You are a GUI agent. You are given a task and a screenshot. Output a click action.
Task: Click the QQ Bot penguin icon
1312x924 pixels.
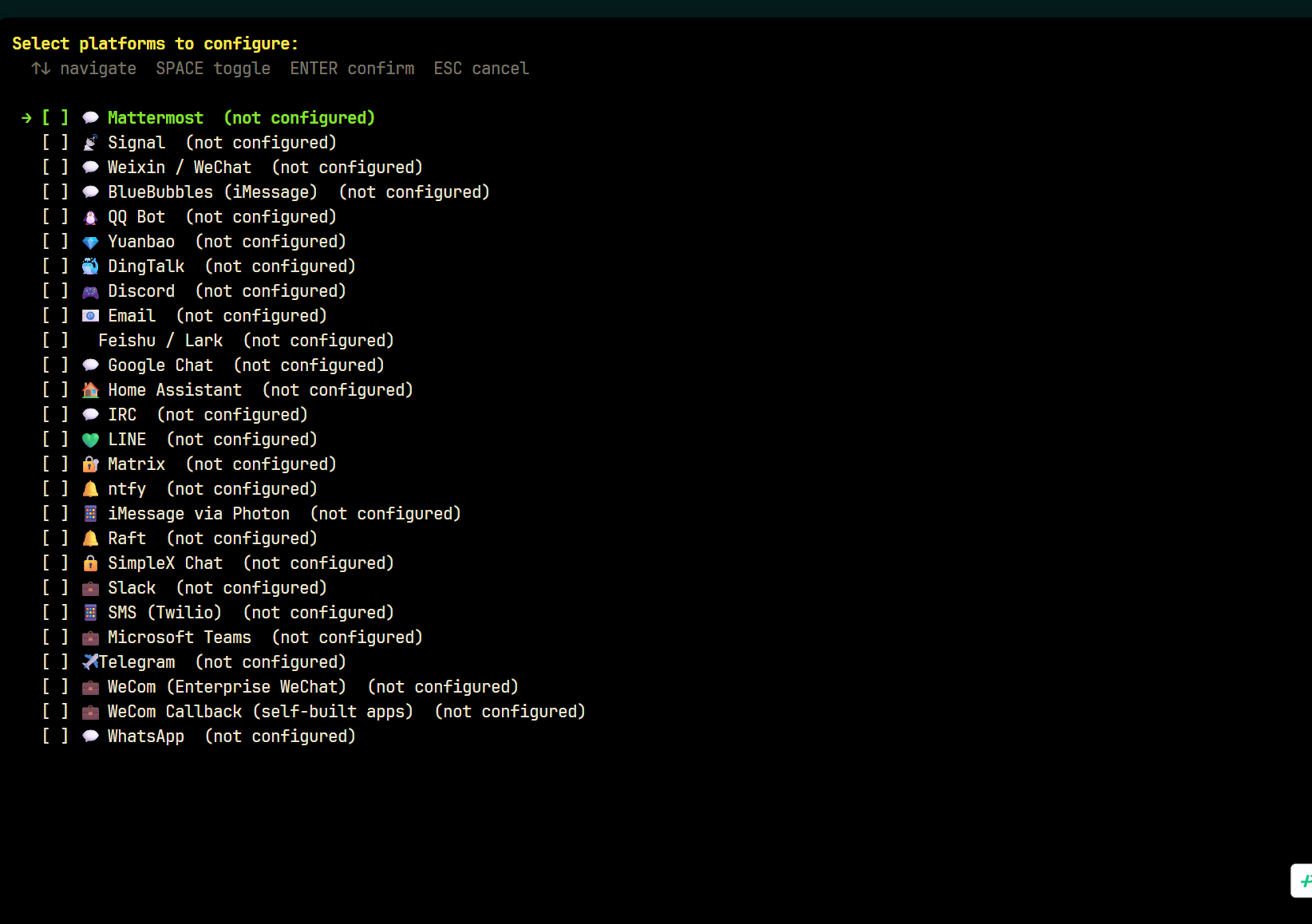[91, 217]
